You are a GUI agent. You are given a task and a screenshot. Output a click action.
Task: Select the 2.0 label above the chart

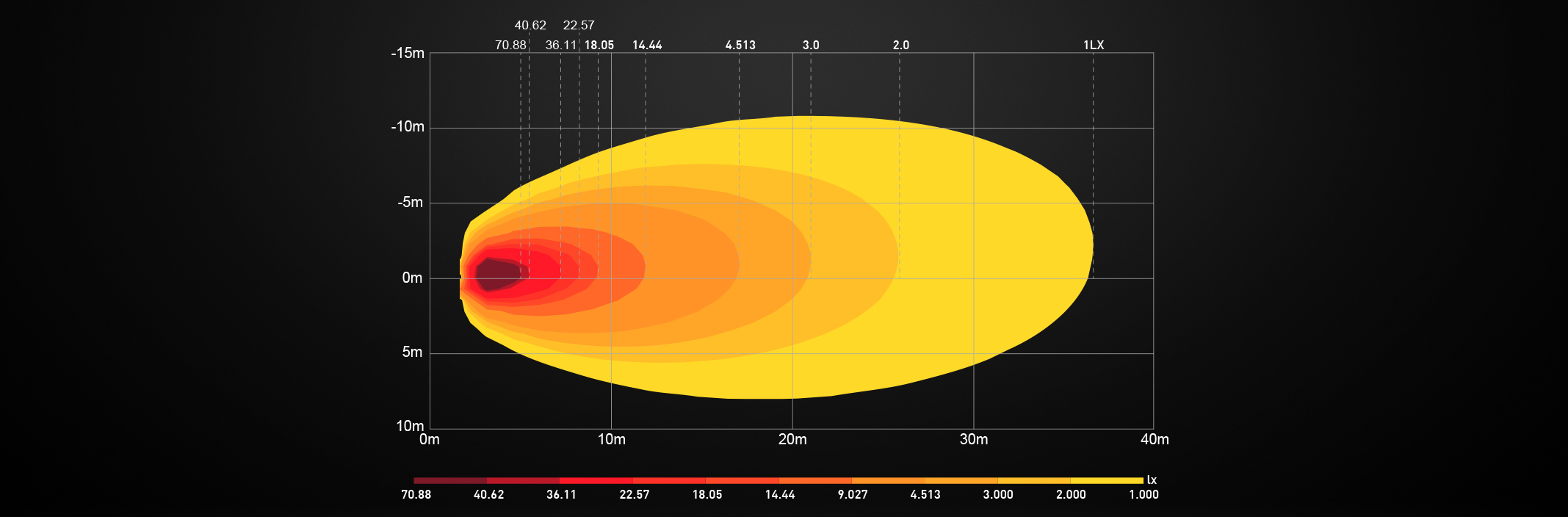pyautogui.click(x=901, y=45)
